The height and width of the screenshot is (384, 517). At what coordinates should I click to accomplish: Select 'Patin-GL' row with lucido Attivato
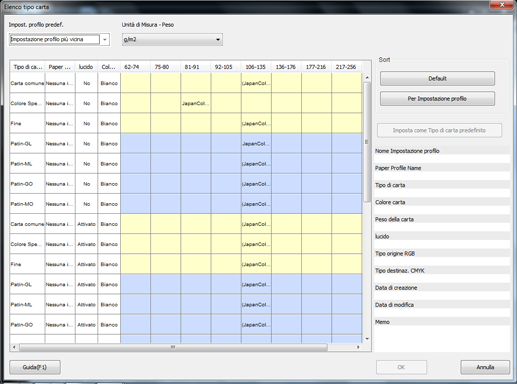click(x=186, y=284)
